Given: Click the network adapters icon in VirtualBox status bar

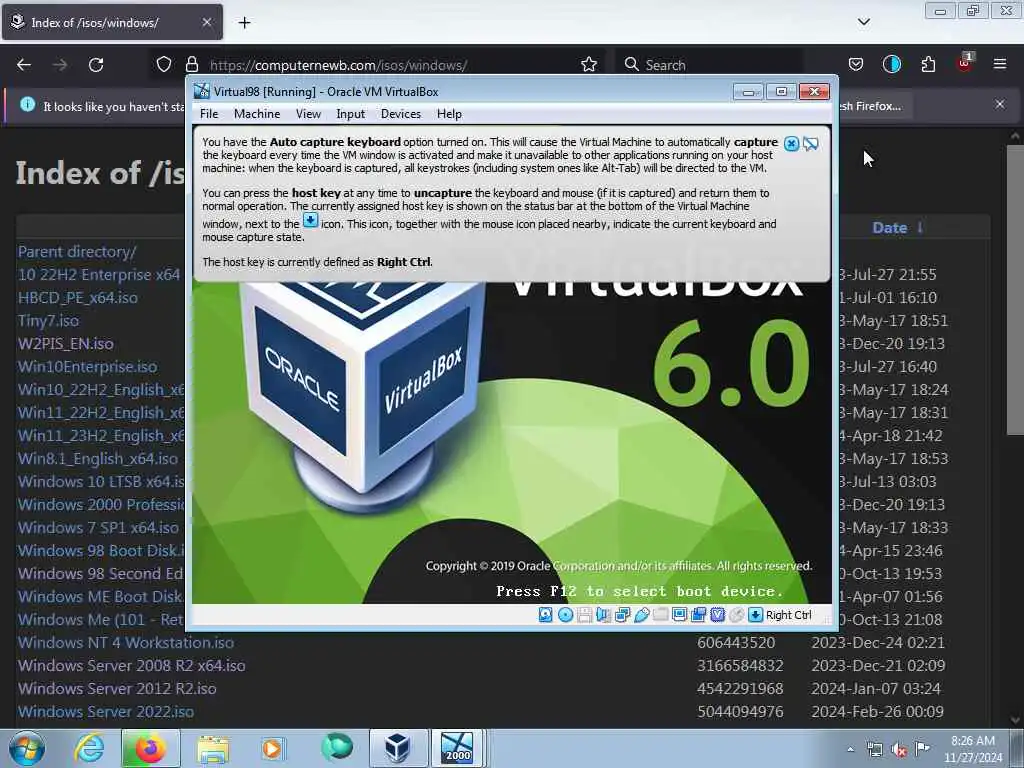Looking at the screenshot, I should [x=622, y=615].
